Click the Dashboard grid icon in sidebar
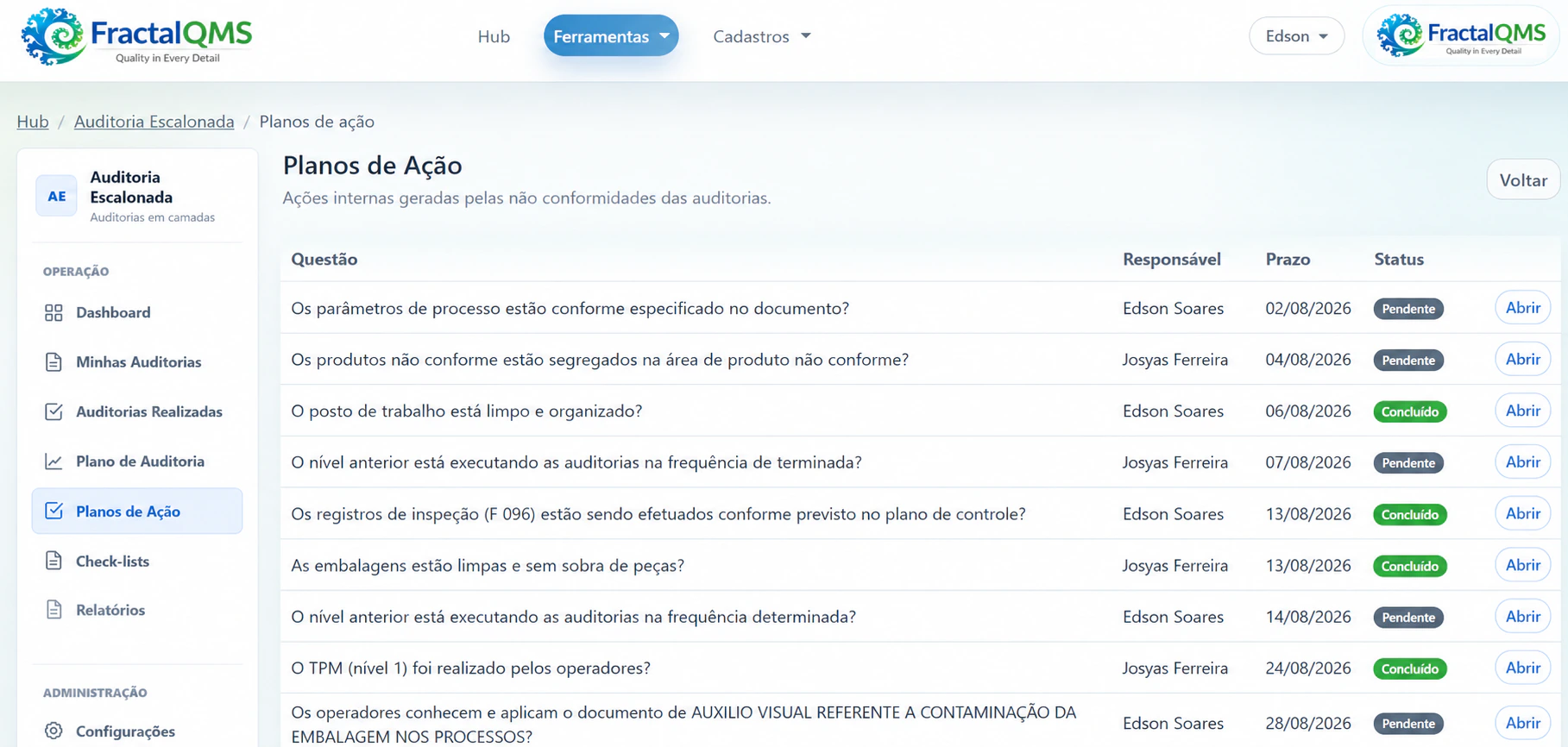Screen dimensions: 1568x747 [54, 312]
